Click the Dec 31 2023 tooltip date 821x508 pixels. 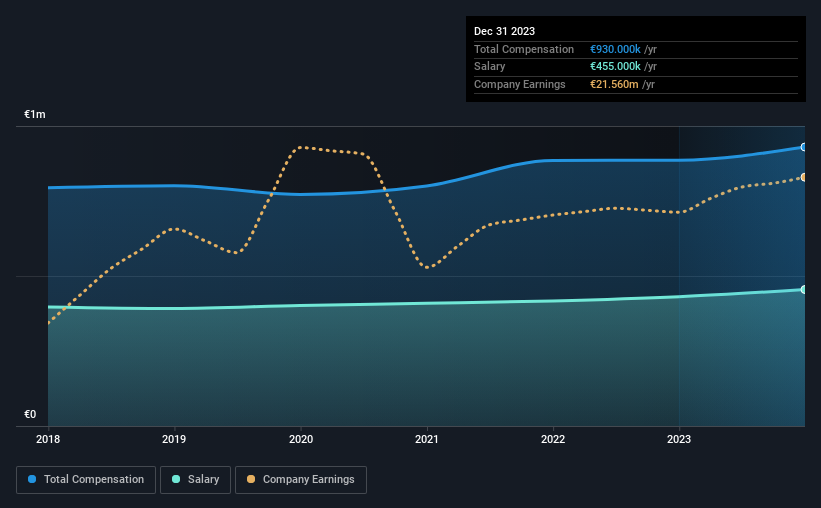click(x=504, y=31)
